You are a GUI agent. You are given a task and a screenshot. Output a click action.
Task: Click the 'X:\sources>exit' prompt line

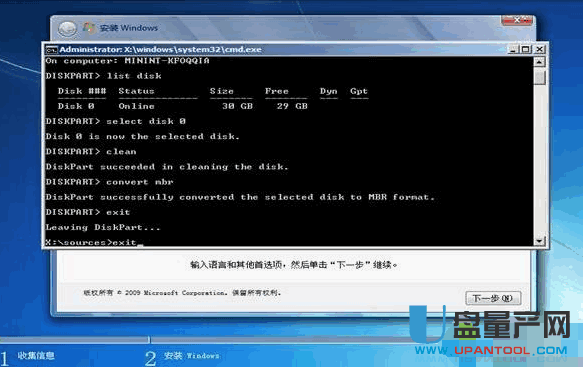point(94,242)
